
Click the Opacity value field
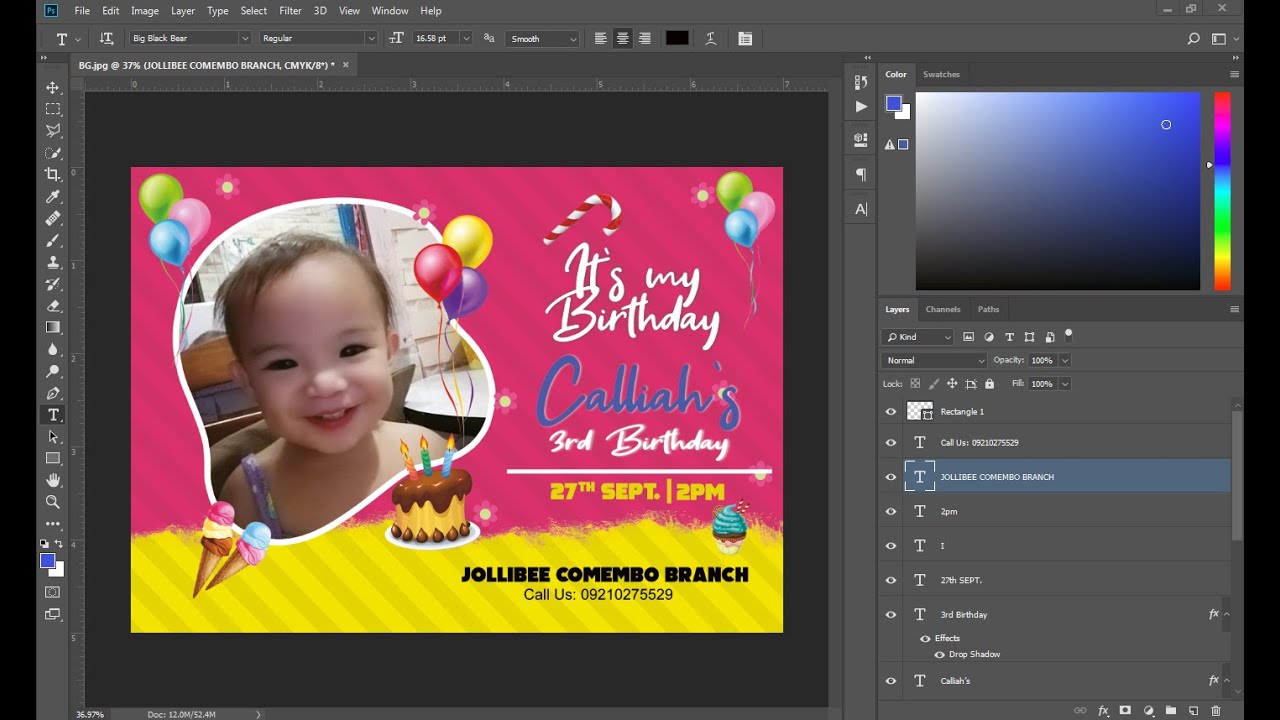pos(1042,360)
